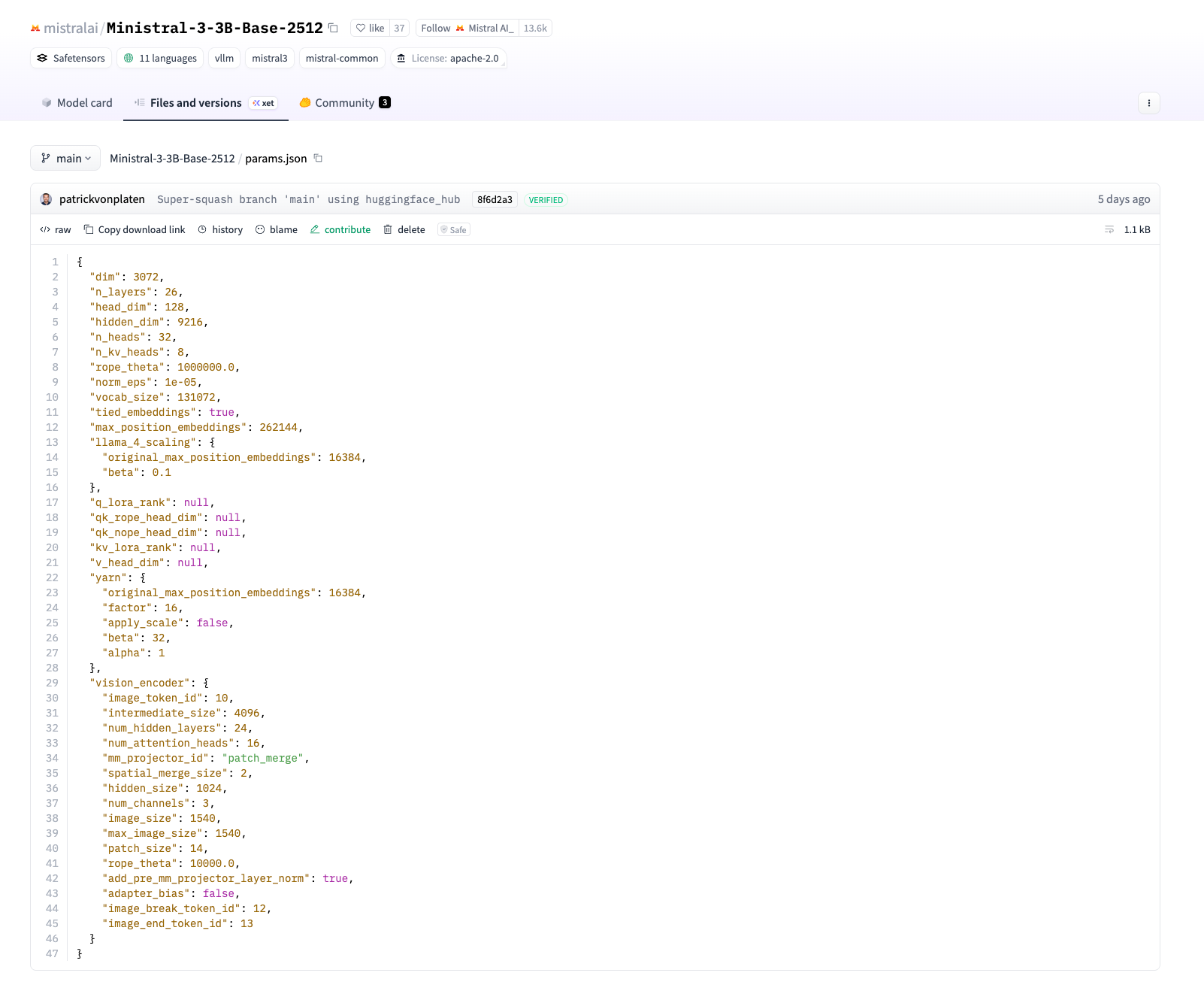Click the 5 days ago timestamp

1124,199
